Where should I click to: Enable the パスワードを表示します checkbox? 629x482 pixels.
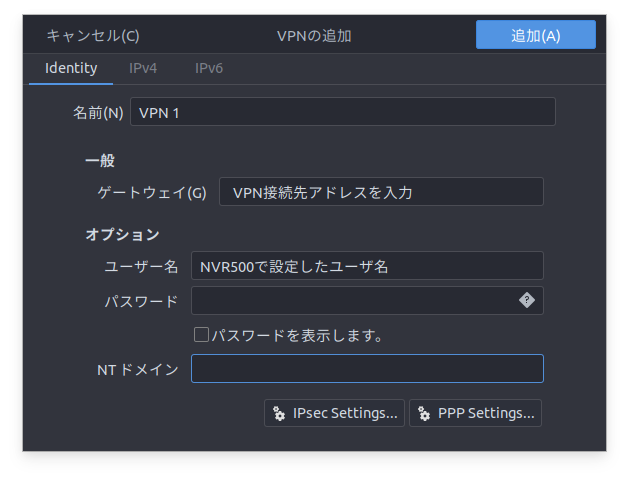pyautogui.click(x=201, y=335)
